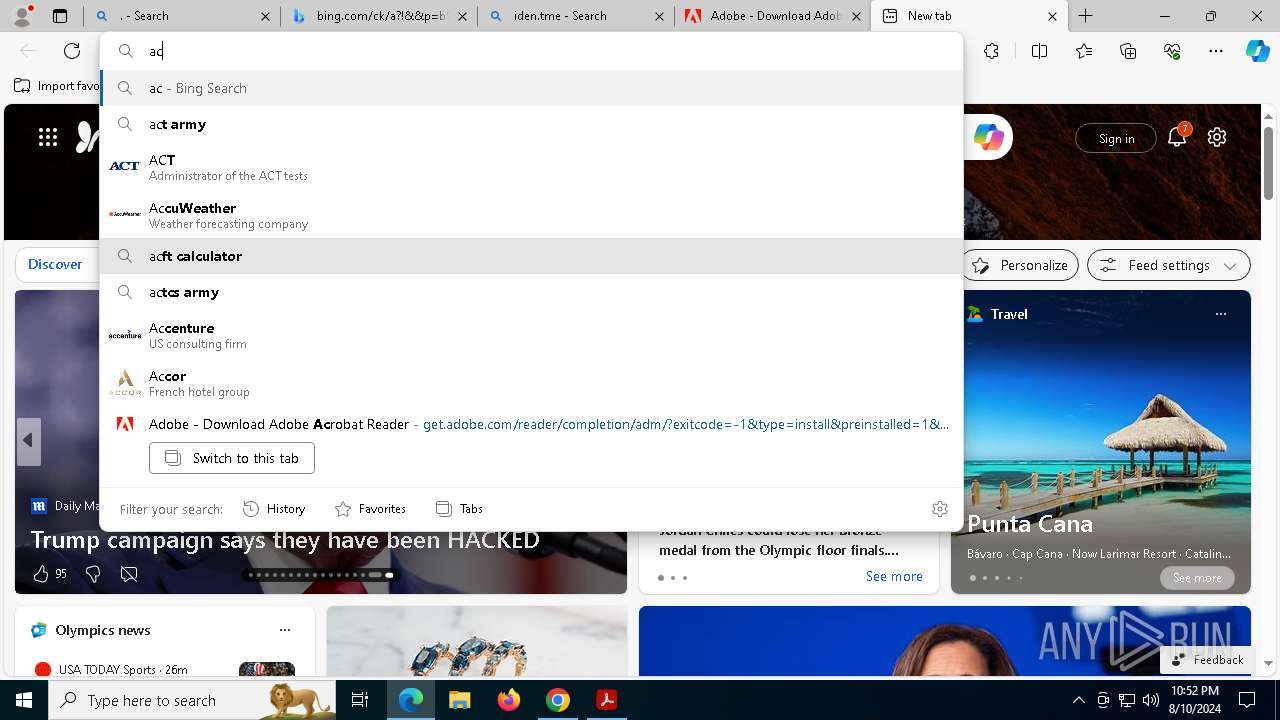The width and height of the screenshot is (1280, 720).
Task: Open the Windows notification center
Action: [x=1248, y=700]
